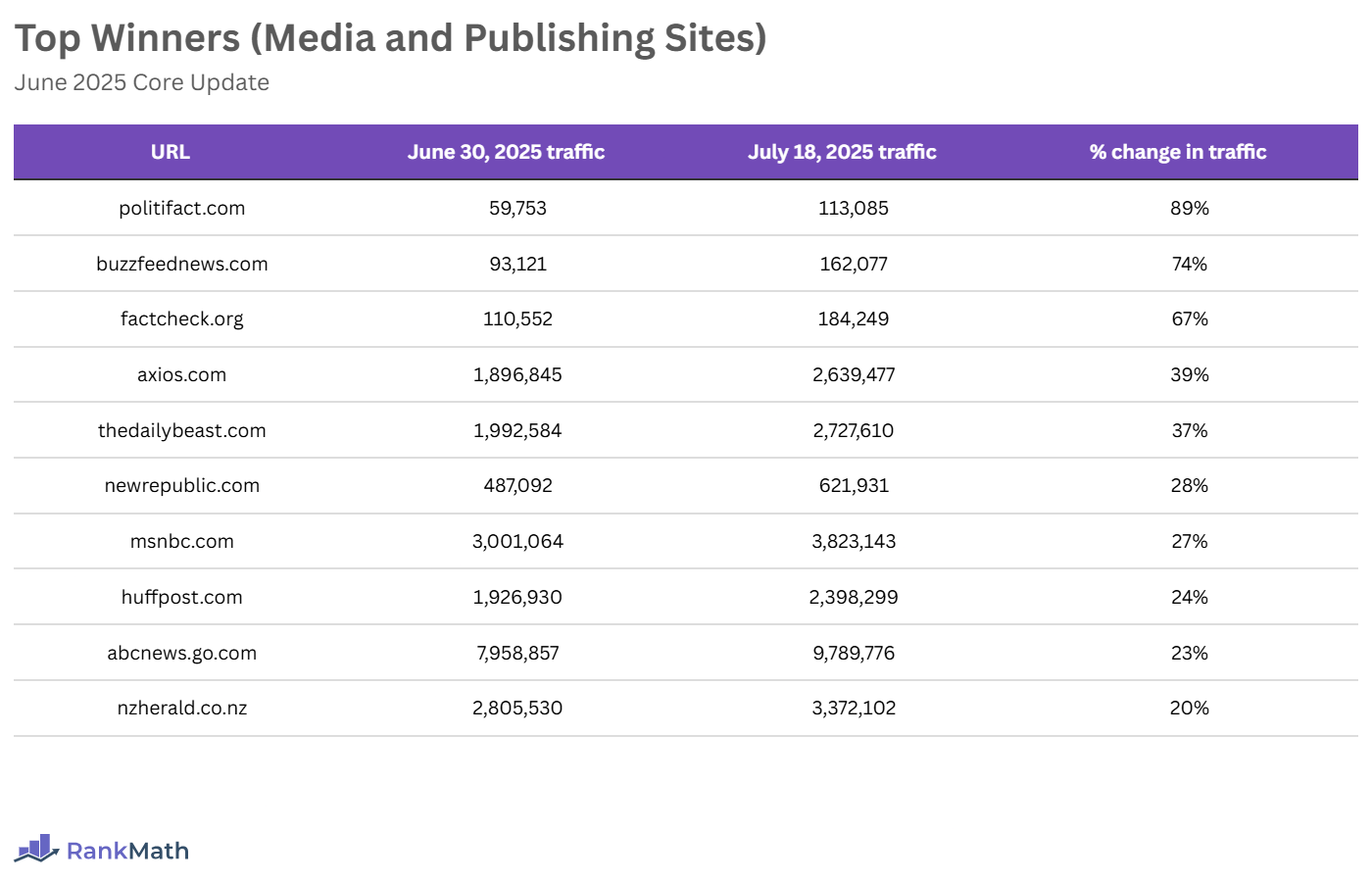Select the abcnews.go.com cell
Screen dimensions: 1372x882
pyautogui.click(x=182, y=653)
